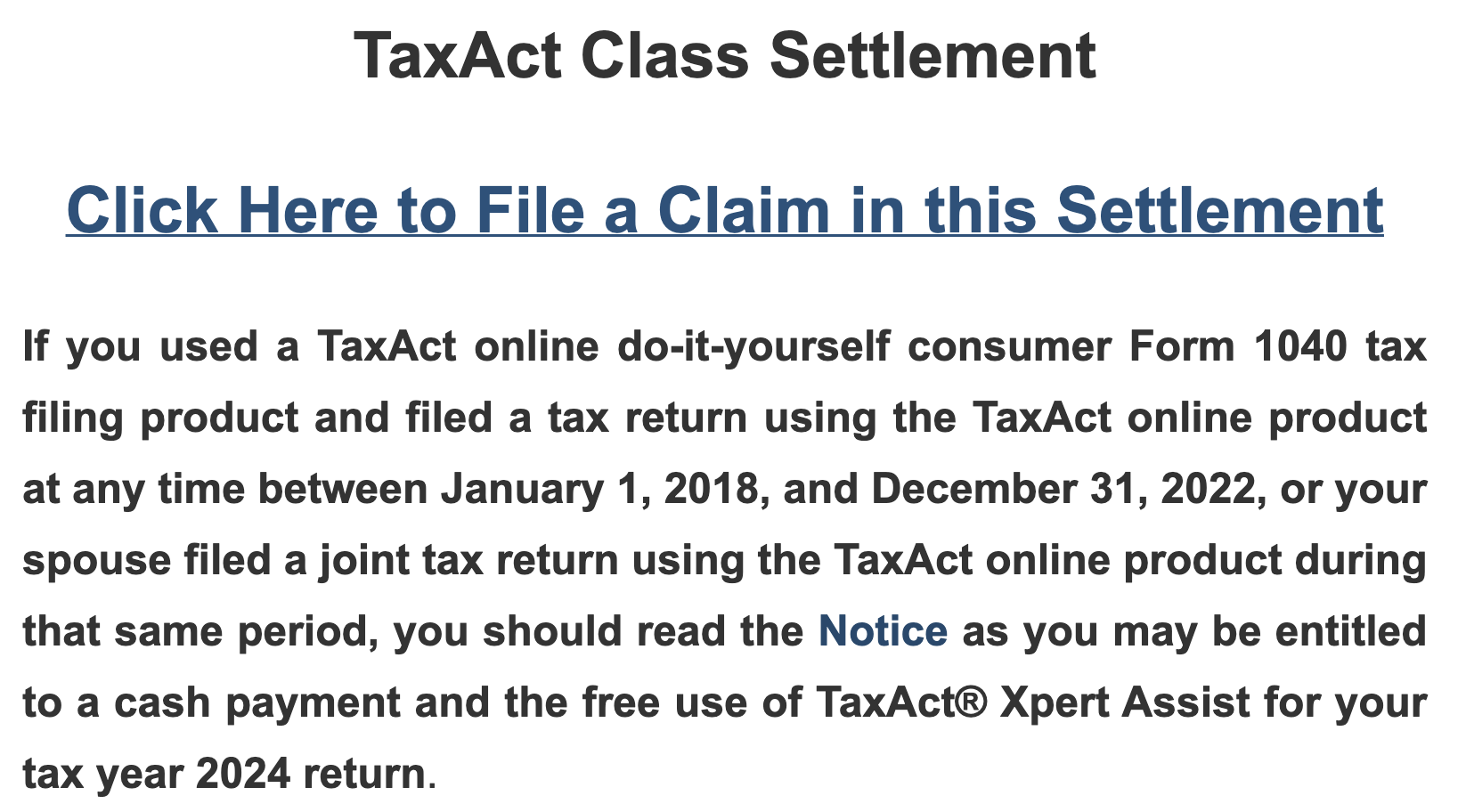
Task: Click the 'File a Claim in this Settlement' link
Action: tap(724, 211)
